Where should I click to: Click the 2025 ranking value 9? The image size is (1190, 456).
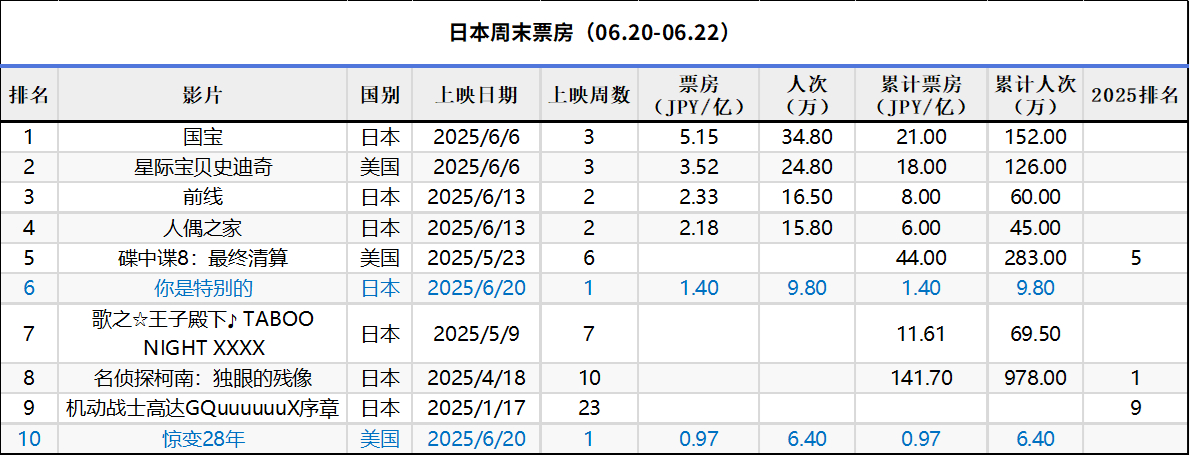pyautogui.click(x=1135, y=408)
